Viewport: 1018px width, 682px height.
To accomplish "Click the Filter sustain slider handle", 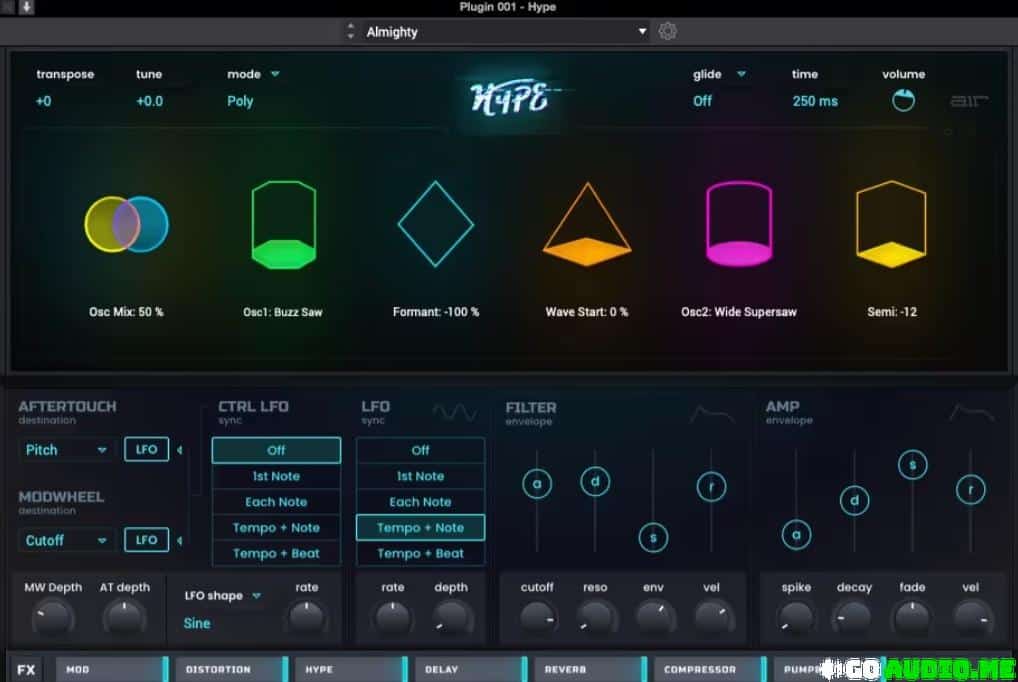I will coord(653,538).
